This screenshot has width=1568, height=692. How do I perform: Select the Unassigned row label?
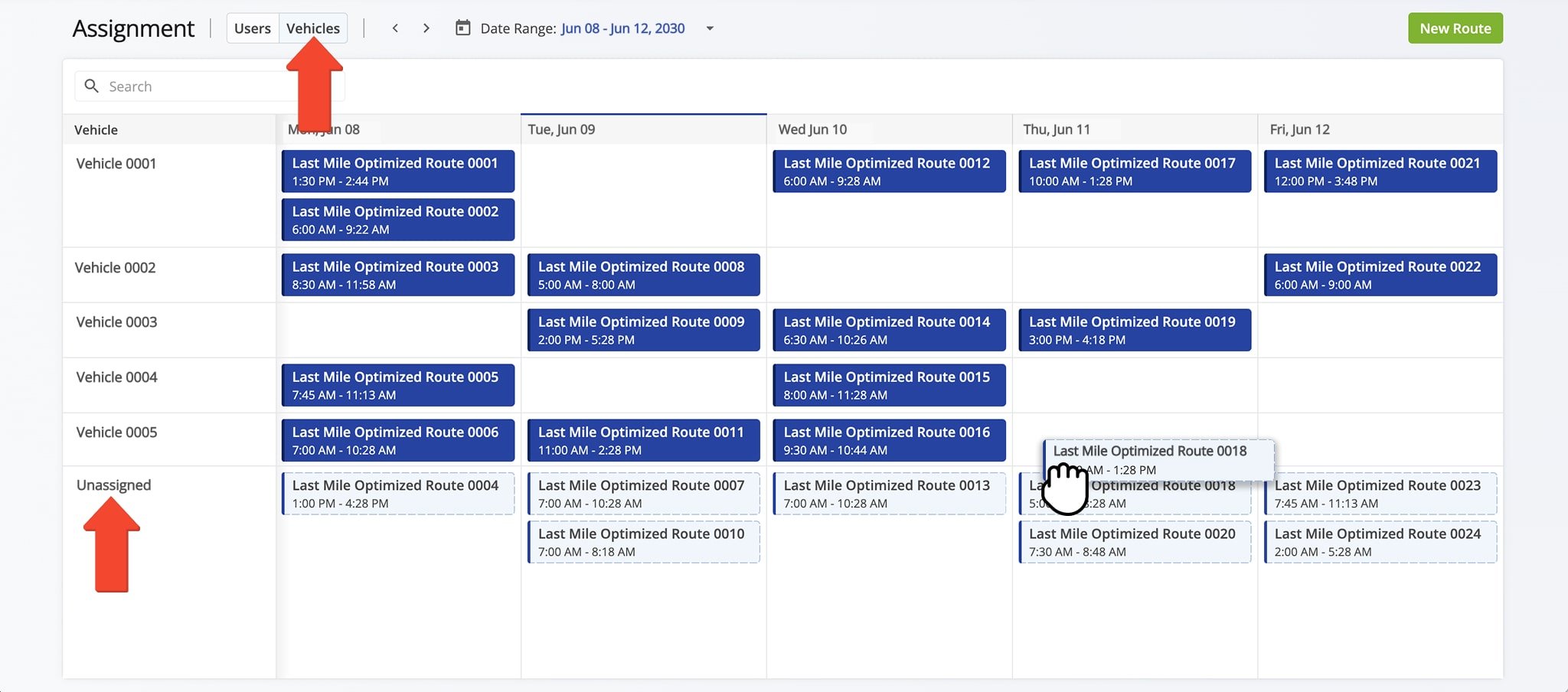point(113,485)
